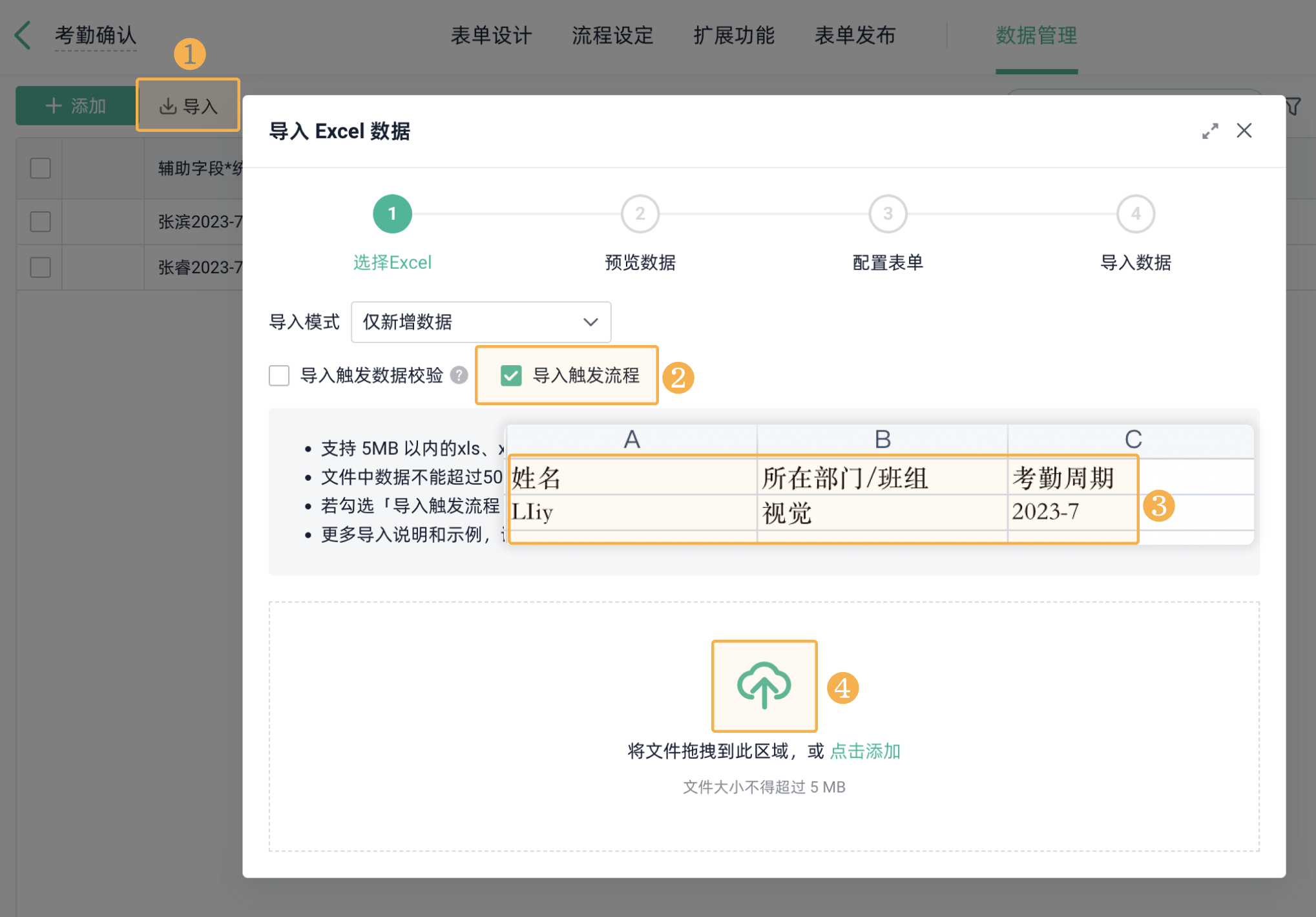
Task: Select the 数据管理 tab
Action: tap(1036, 36)
